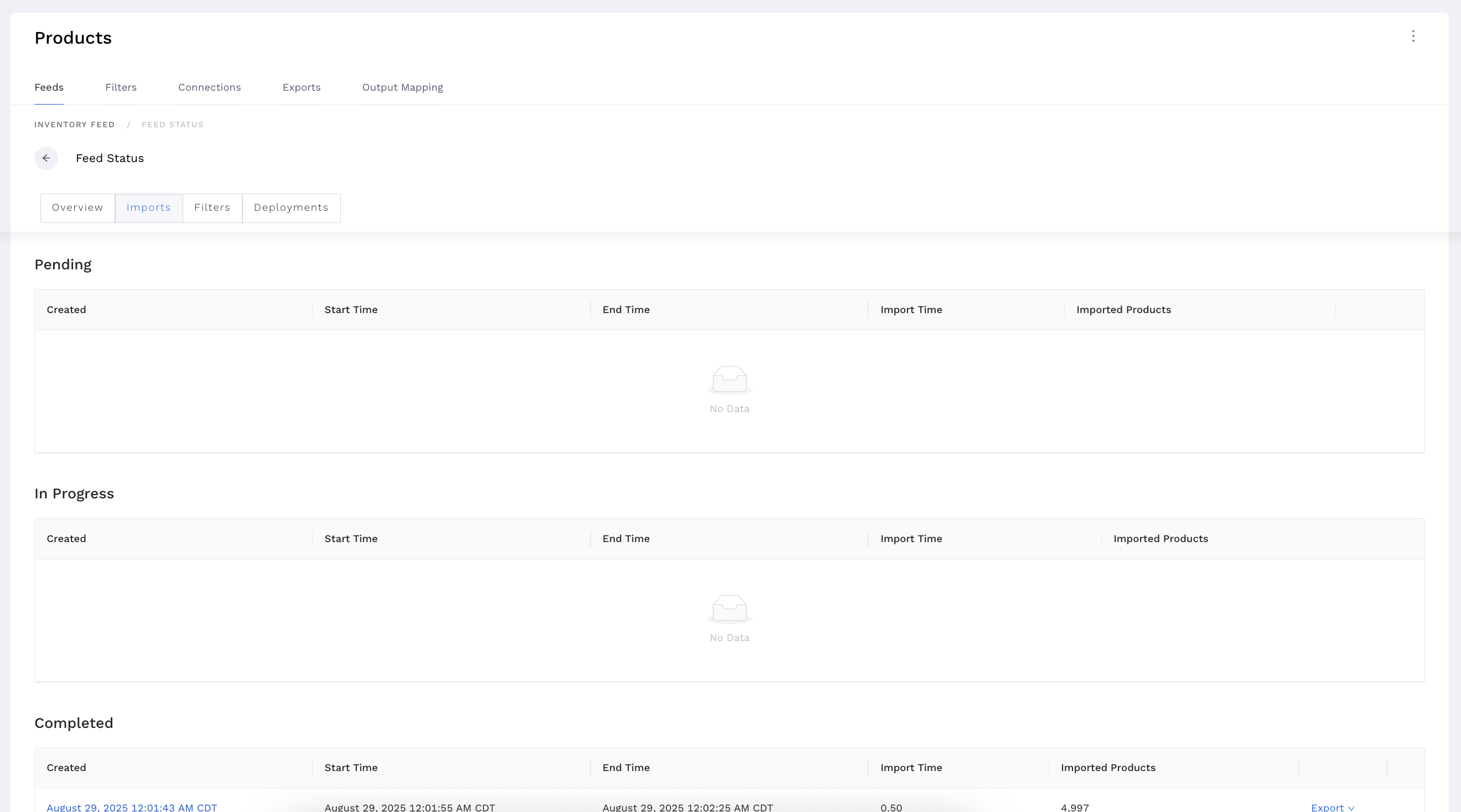The width and height of the screenshot is (1461, 812).
Task: Open the Connections tab
Action: pos(209,87)
